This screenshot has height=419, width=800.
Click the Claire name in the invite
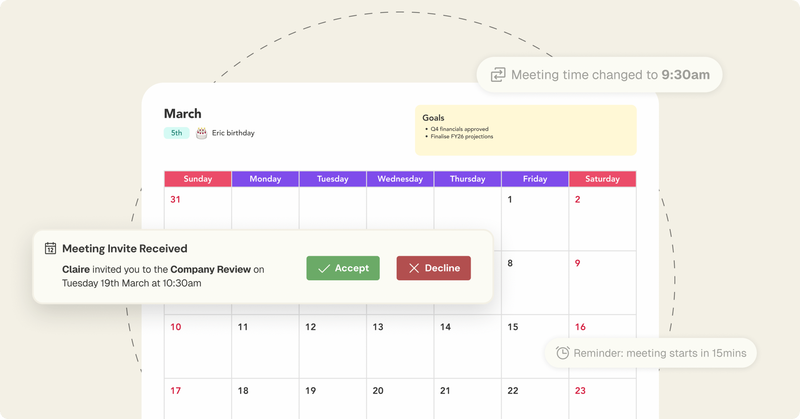click(x=76, y=269)
